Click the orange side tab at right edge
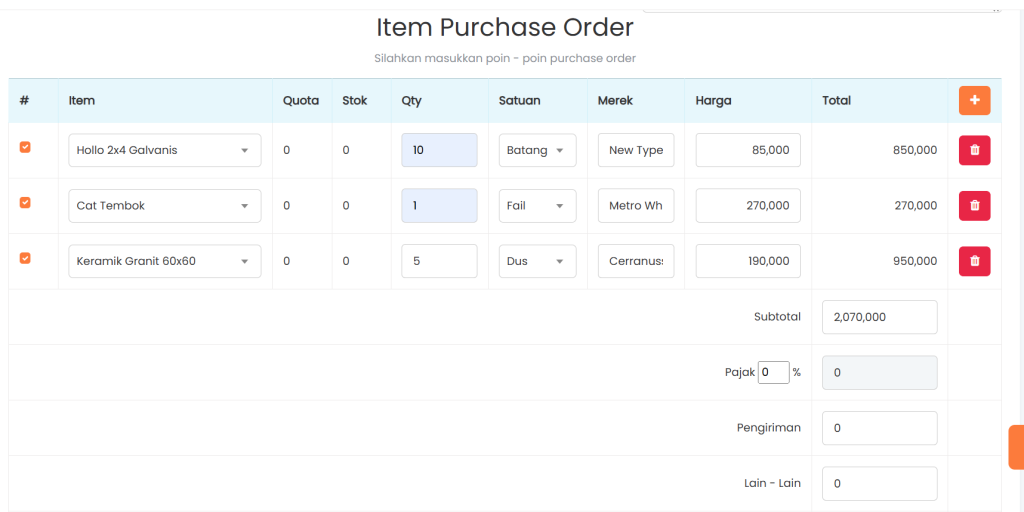 coord(1016,447)
